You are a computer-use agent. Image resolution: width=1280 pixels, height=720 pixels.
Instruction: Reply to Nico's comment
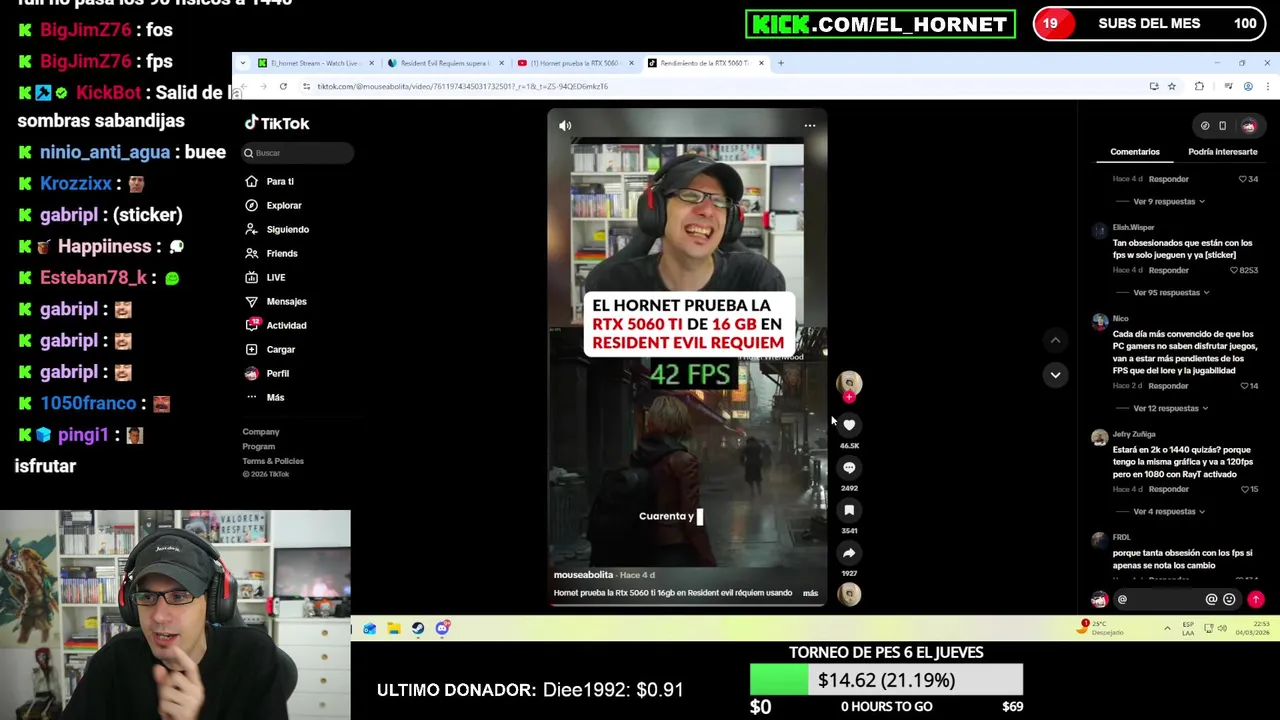[1169, 386]
